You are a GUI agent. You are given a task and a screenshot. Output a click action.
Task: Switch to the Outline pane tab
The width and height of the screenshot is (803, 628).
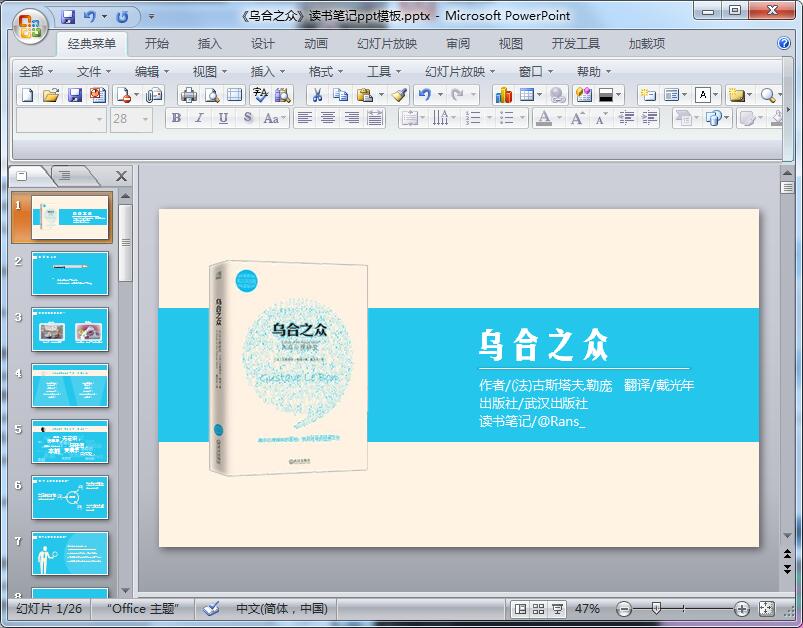(x=65, y=176)
